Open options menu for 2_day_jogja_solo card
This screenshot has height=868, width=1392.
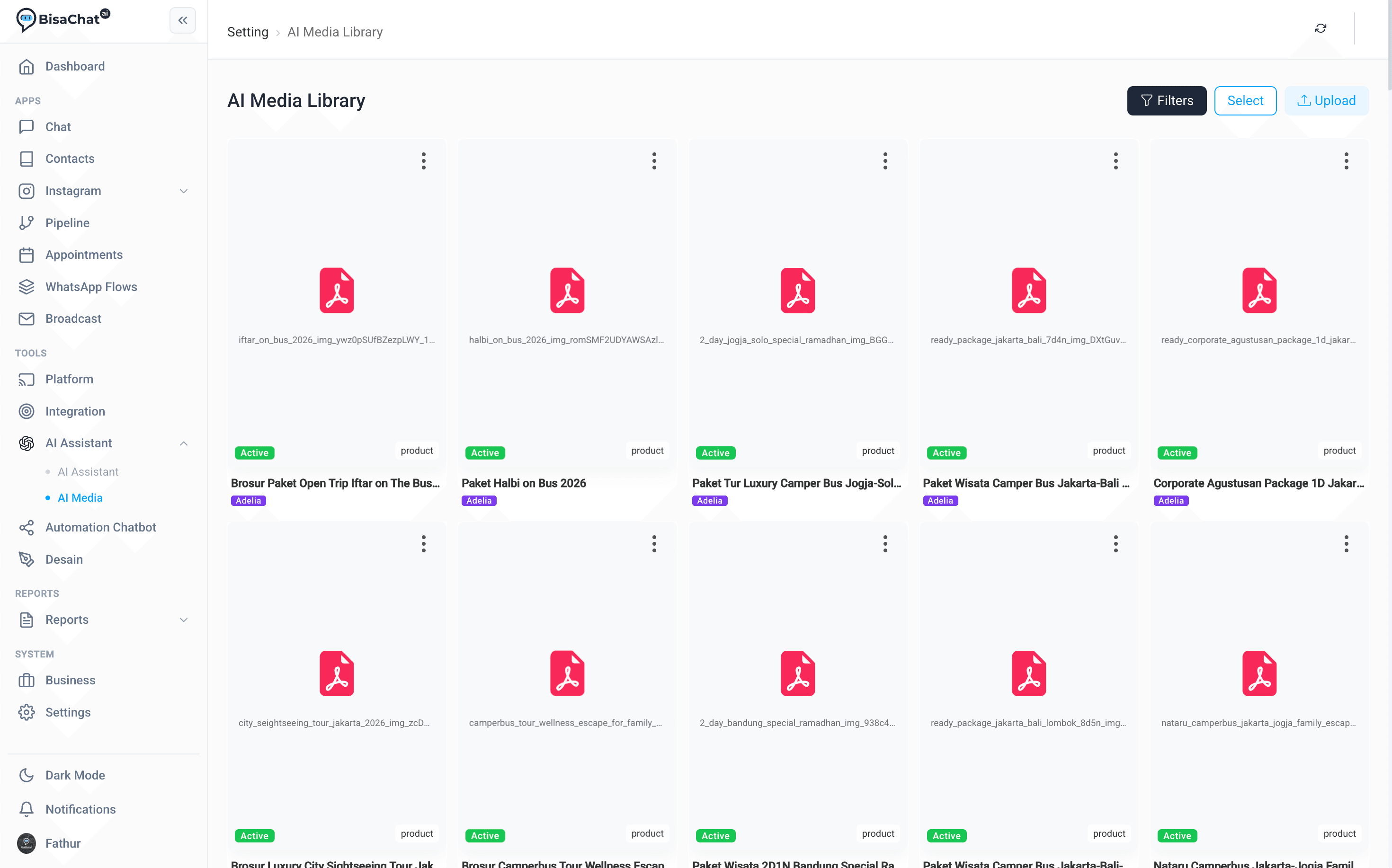[x=885, y=161]
